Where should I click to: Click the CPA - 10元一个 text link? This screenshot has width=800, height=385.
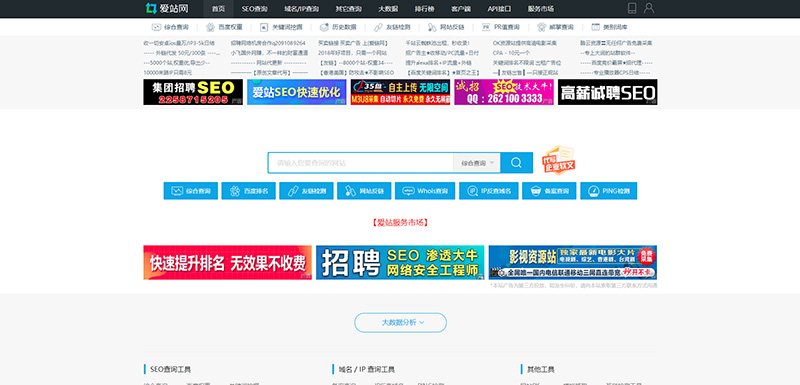(511, 53)
